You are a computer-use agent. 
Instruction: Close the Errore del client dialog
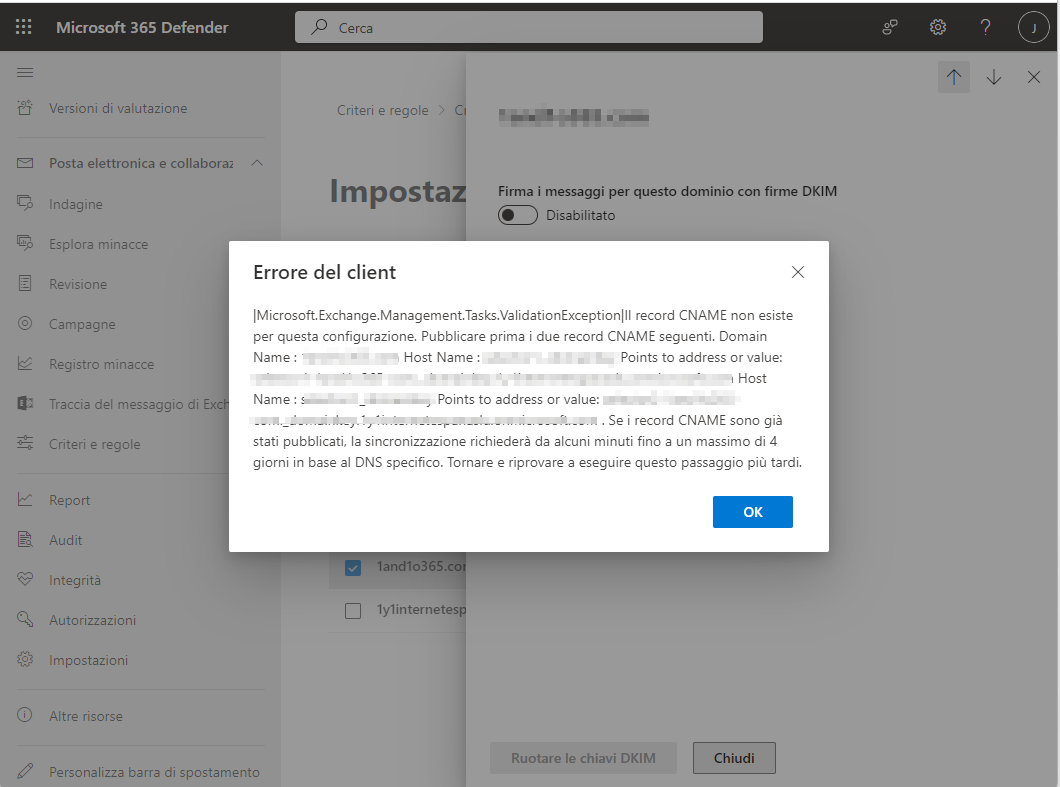(798, 272)
